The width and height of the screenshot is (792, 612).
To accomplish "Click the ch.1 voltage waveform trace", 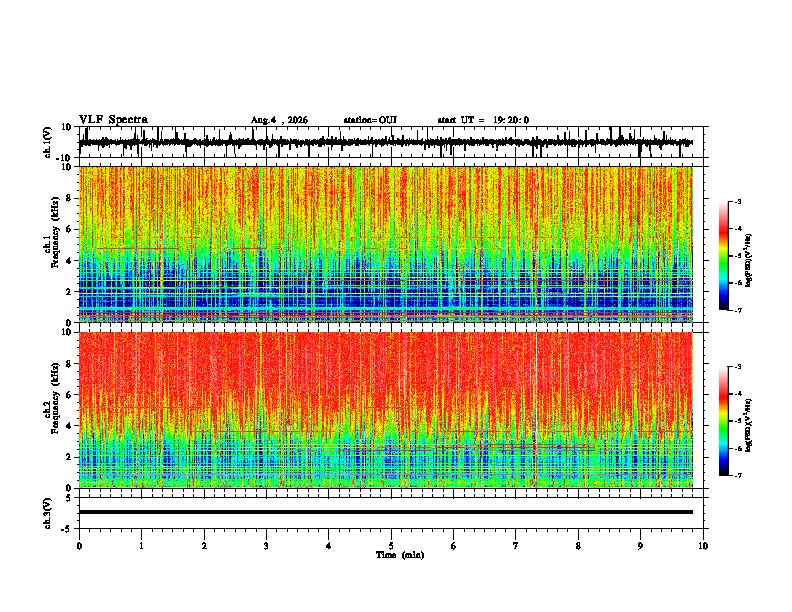I will click(385, 142).
